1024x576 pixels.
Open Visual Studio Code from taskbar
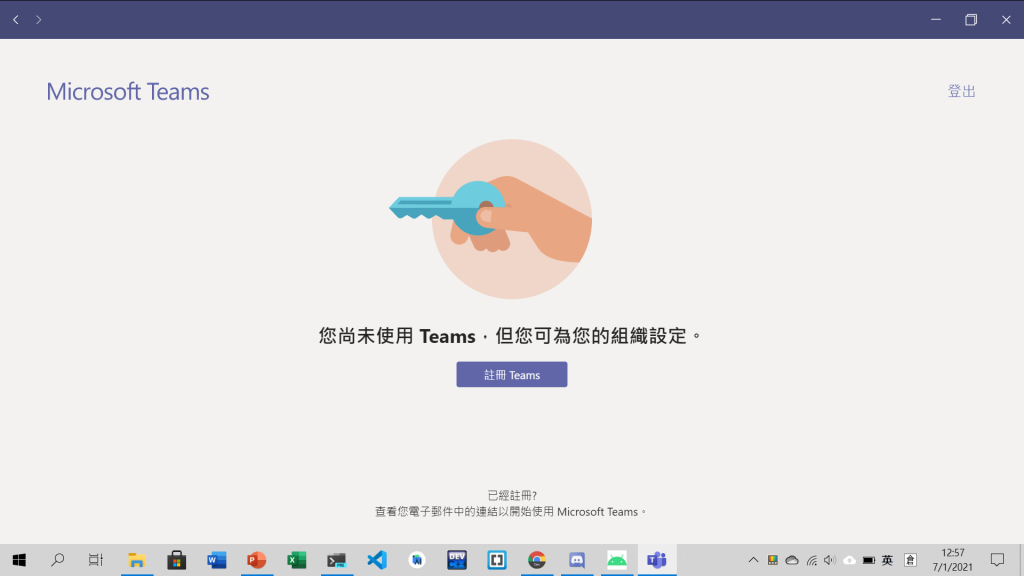tap(377, 560)
